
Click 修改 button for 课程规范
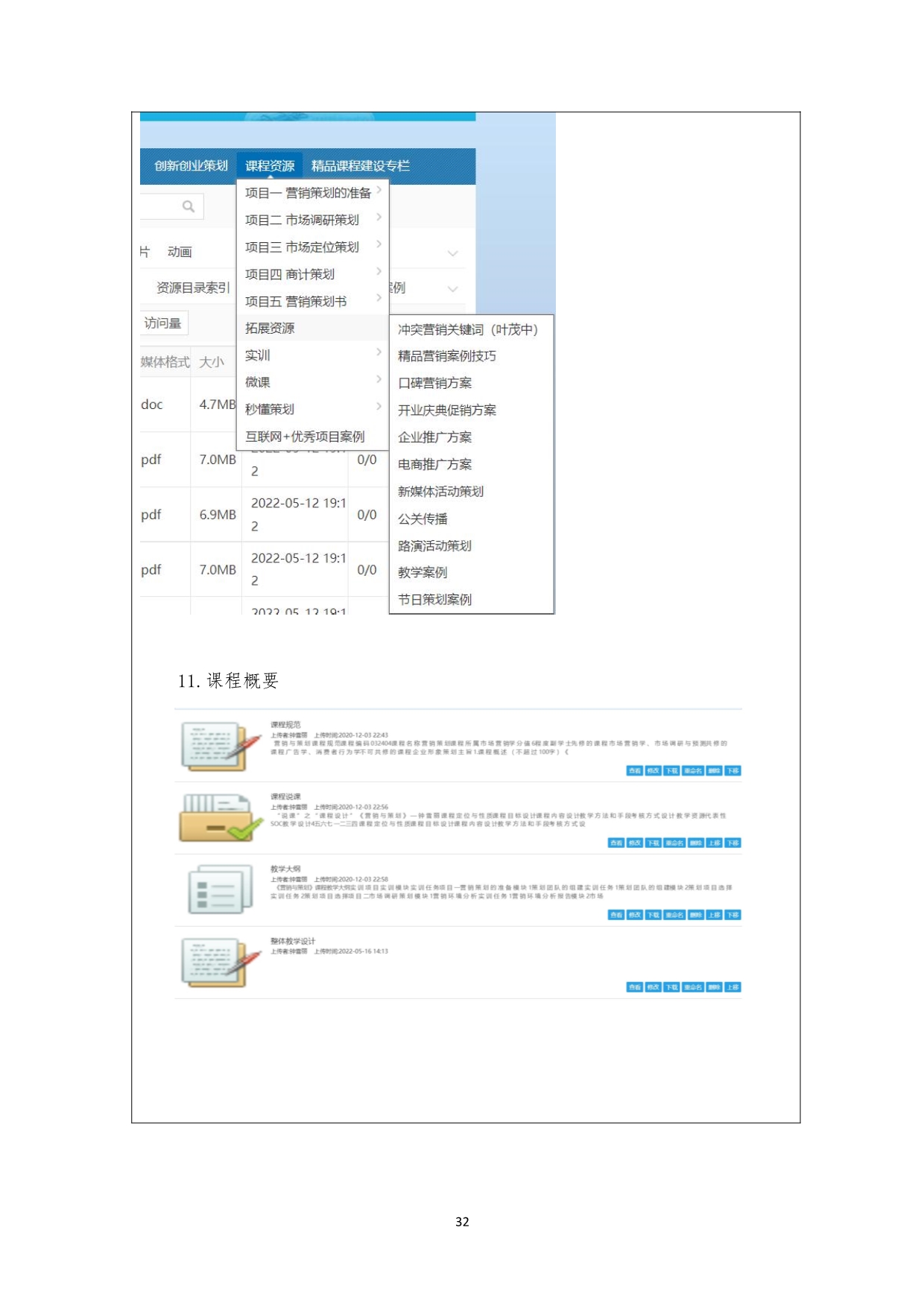pyautogui.click(x=654, y=770)
